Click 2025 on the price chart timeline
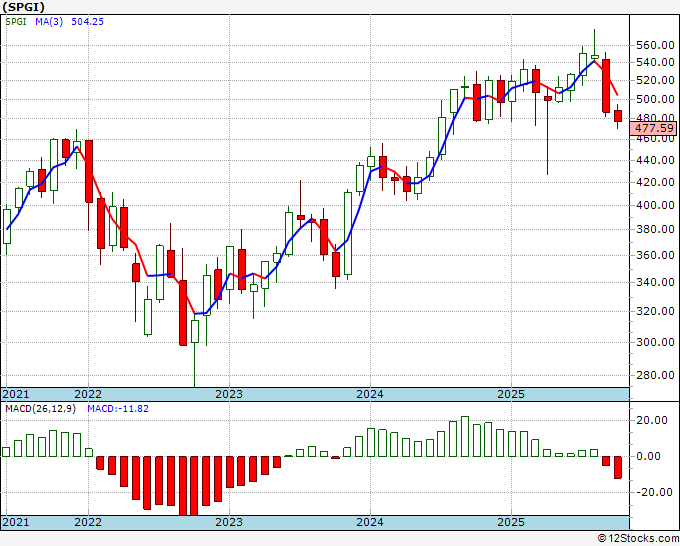 (511, 394)
